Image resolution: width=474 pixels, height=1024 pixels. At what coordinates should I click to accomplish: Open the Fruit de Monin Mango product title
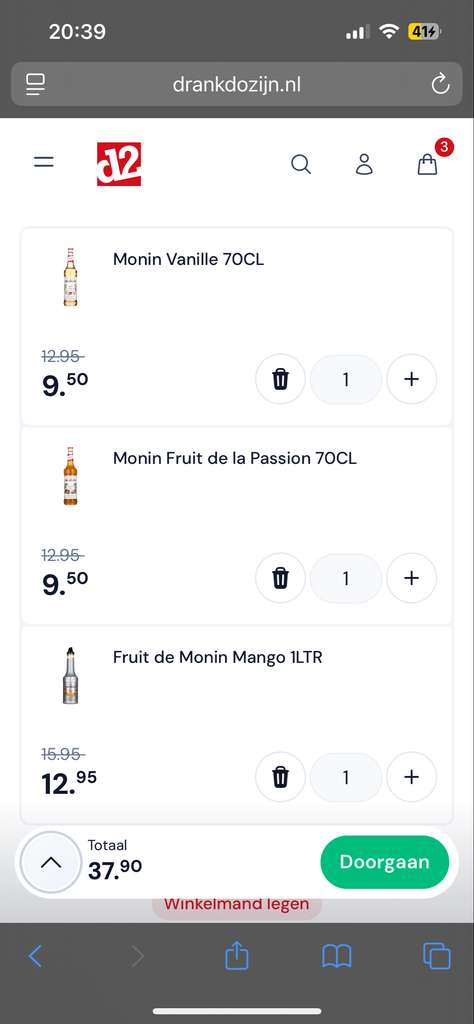coord(217,657)
